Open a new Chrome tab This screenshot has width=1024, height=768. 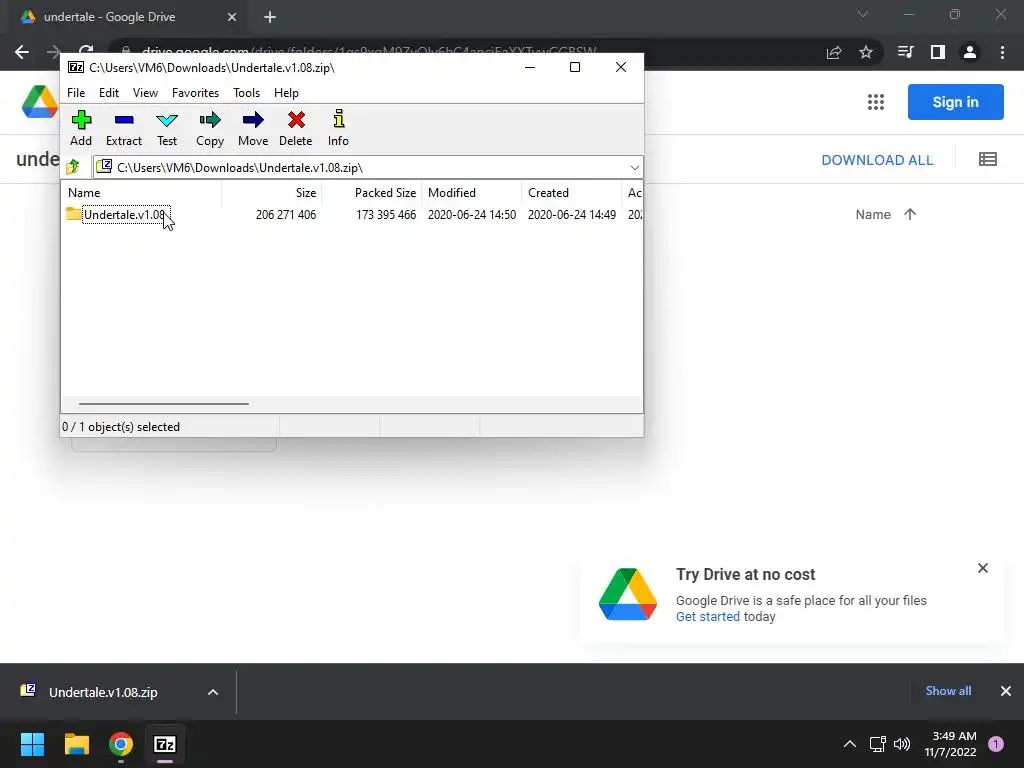coord(270,17)
